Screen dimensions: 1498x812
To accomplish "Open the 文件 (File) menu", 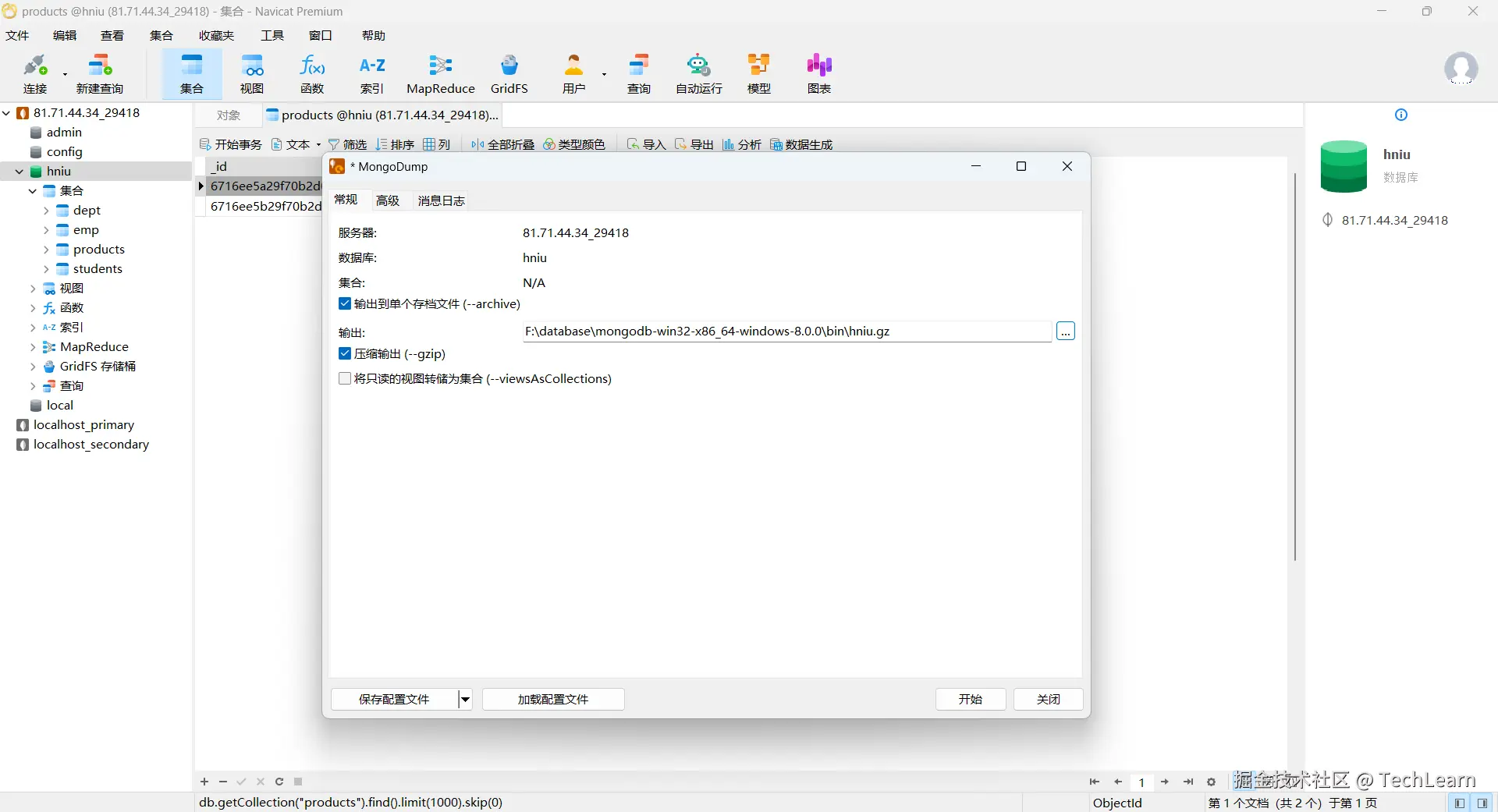I will pyautogui.click(x=17, y=36).
